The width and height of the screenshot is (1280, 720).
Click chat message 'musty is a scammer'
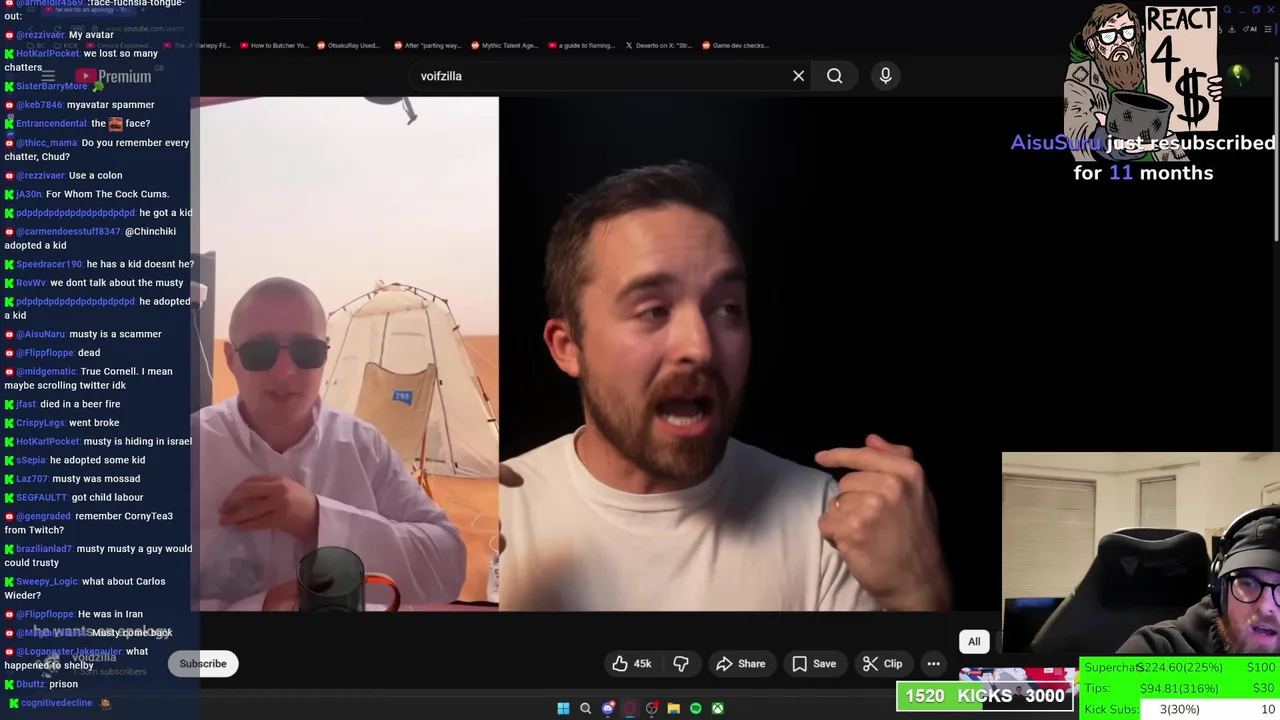coord(114,334)
